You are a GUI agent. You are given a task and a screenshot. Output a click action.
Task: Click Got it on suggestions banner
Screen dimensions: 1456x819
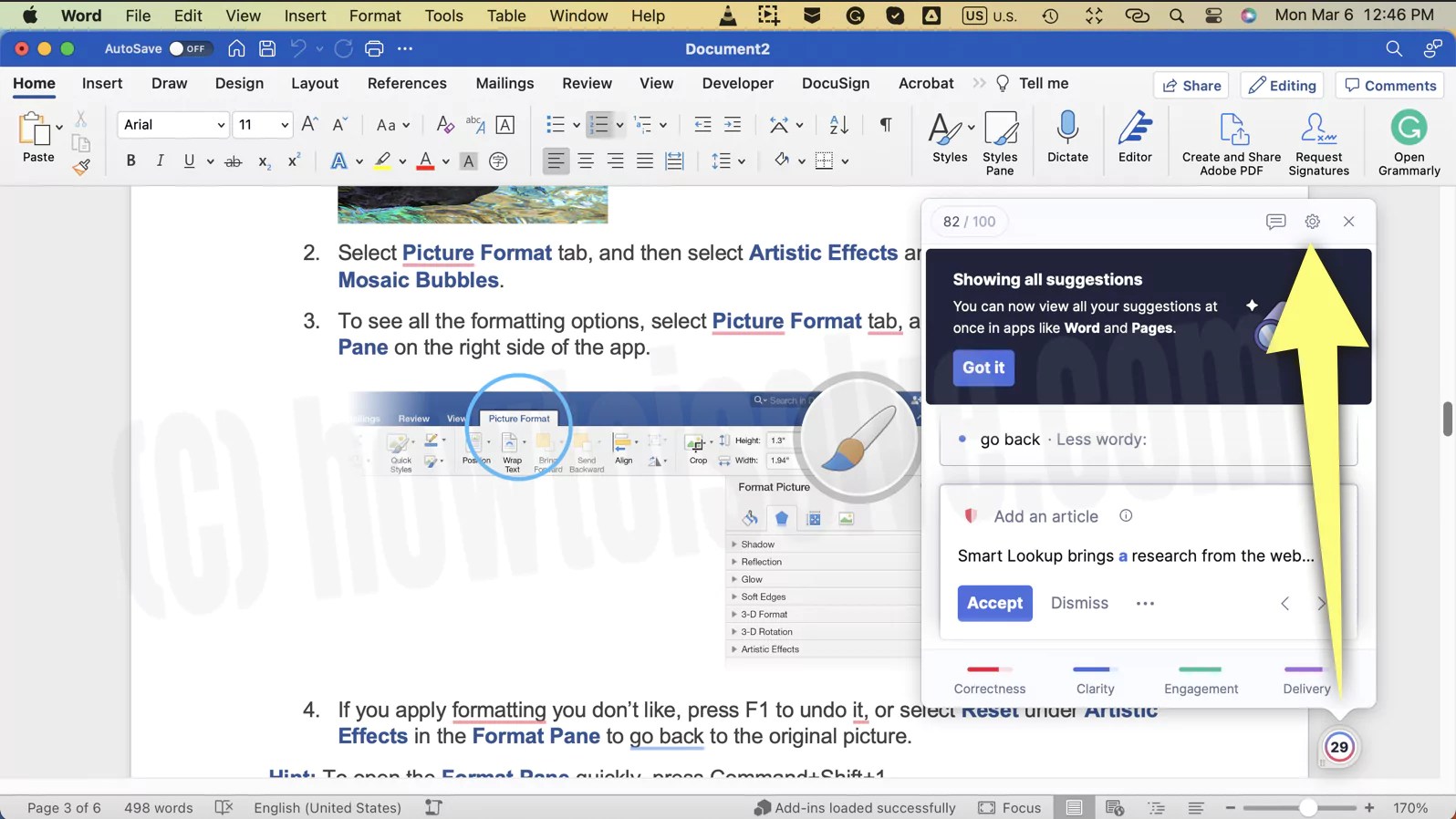[983, 368]
